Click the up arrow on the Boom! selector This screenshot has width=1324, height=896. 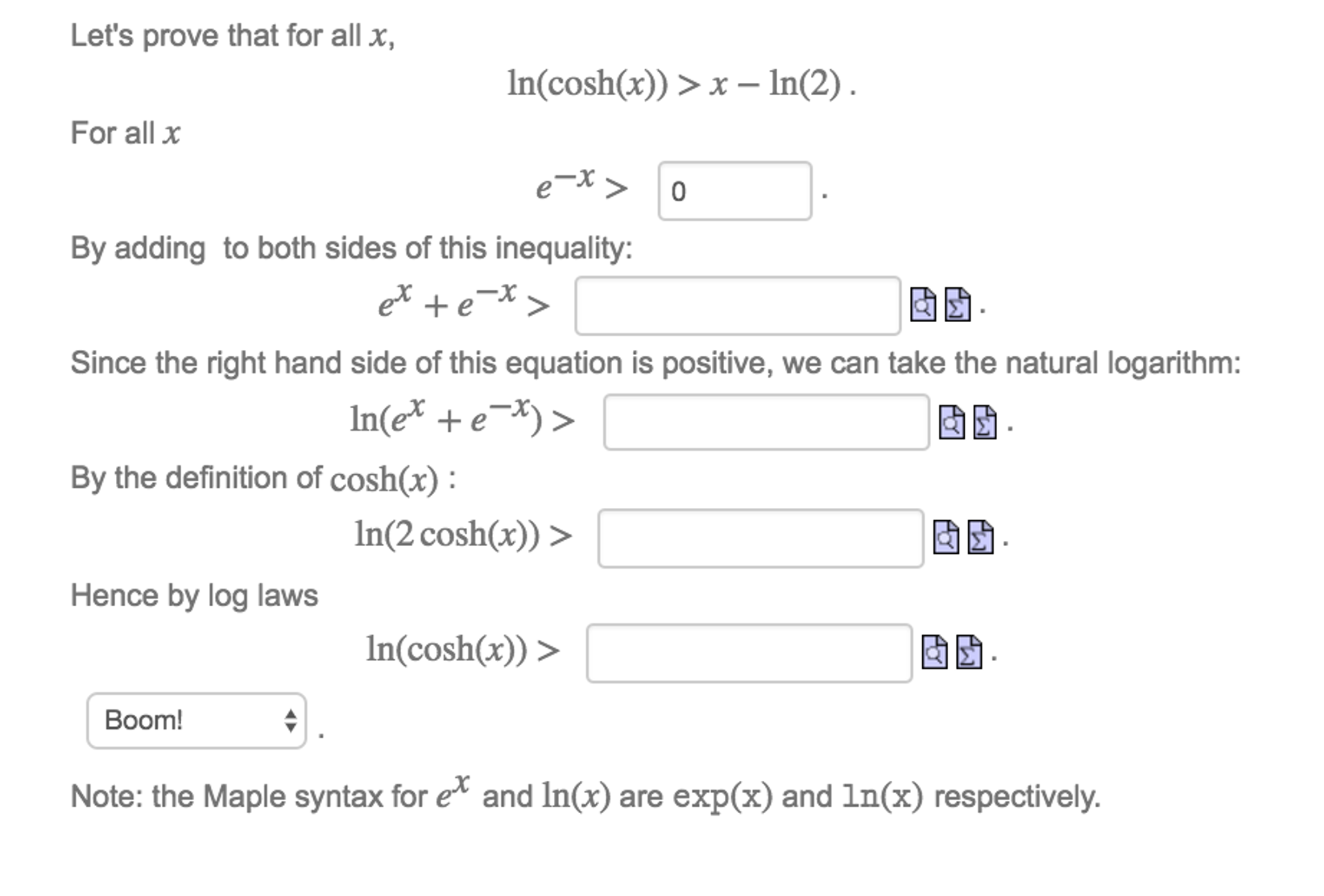292,715
